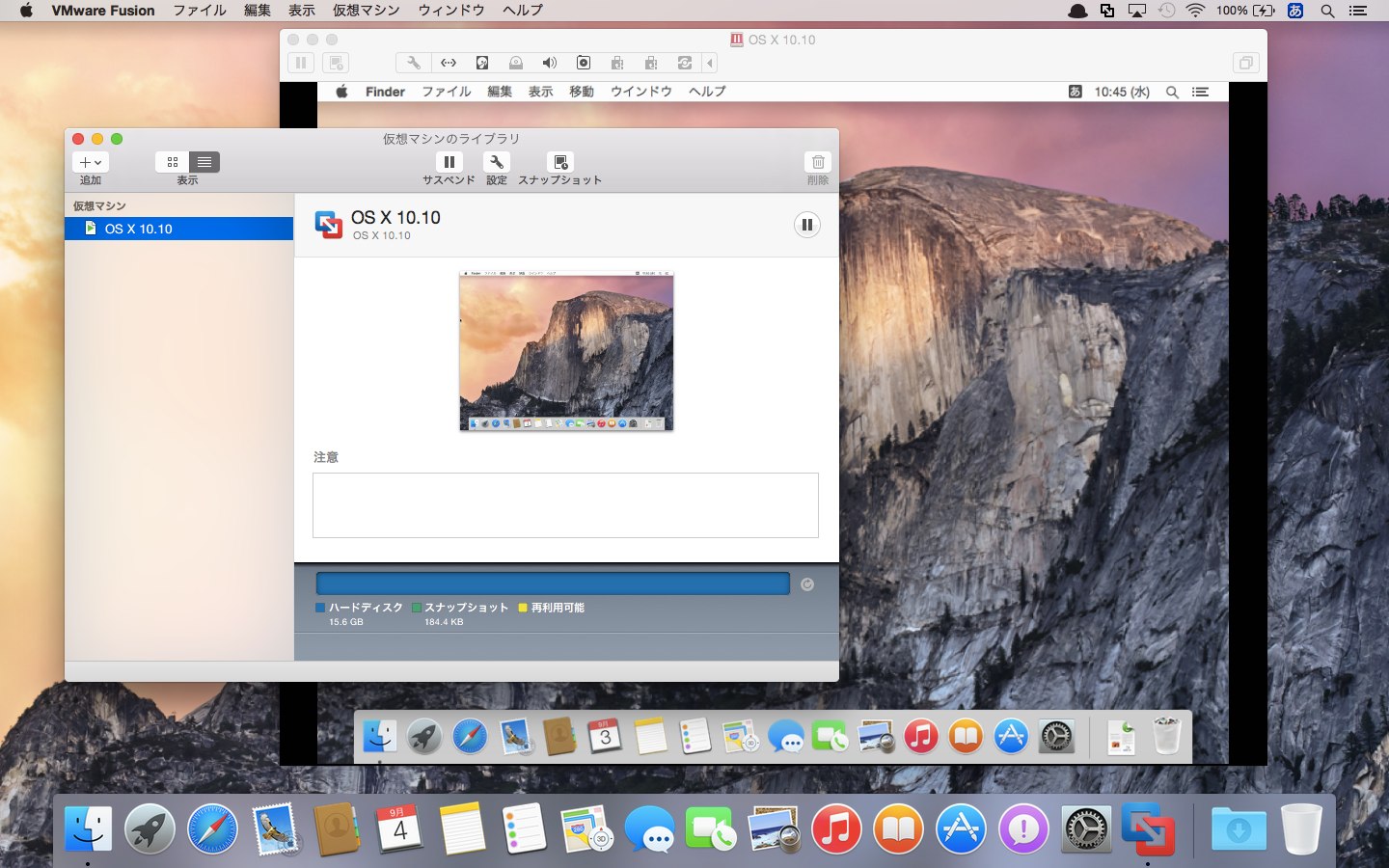
Task: Select OS X 10.10 in the virtual machine list
Action: tap(179, 229)
